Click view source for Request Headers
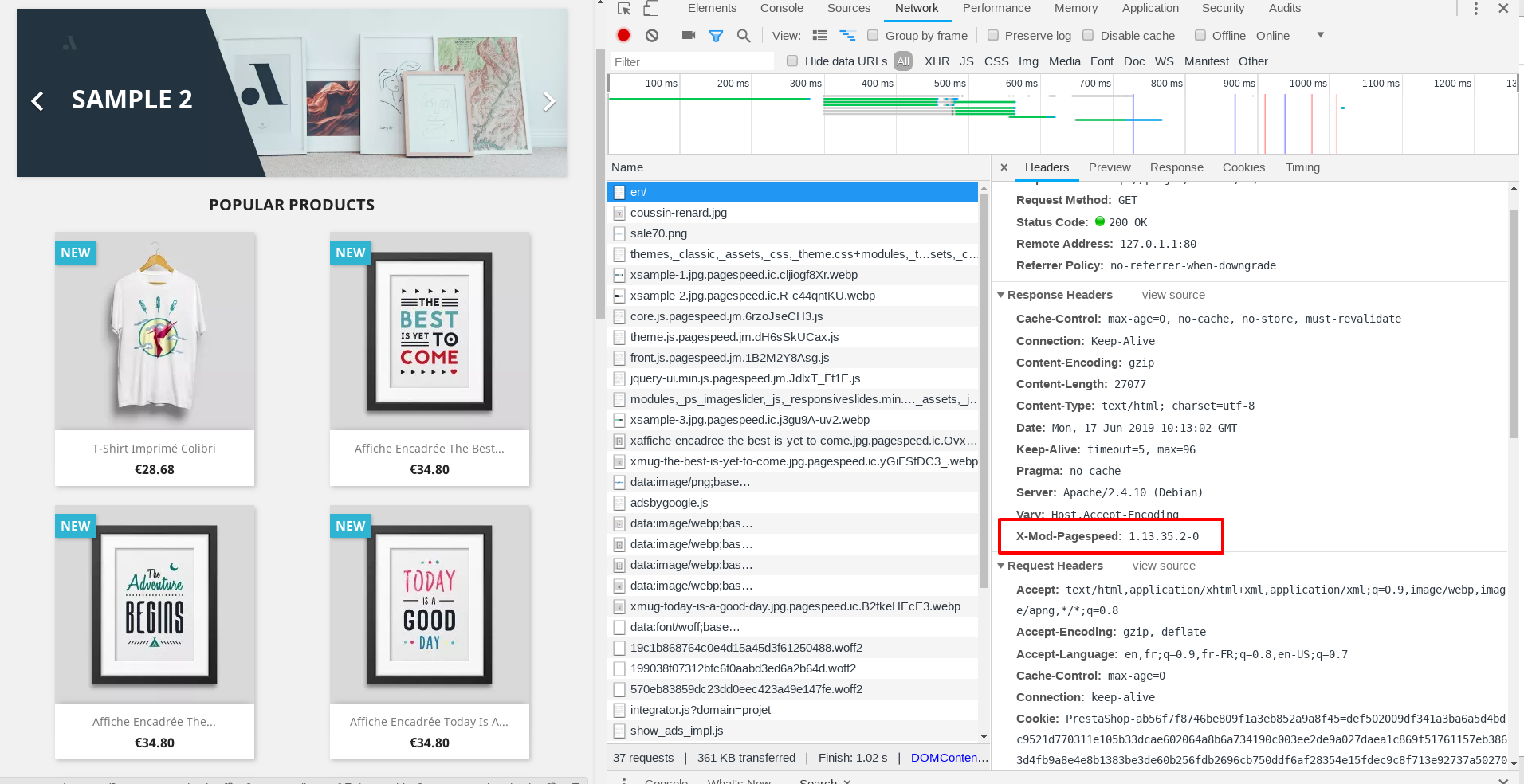1524x784 pixels. [1164, 566]
